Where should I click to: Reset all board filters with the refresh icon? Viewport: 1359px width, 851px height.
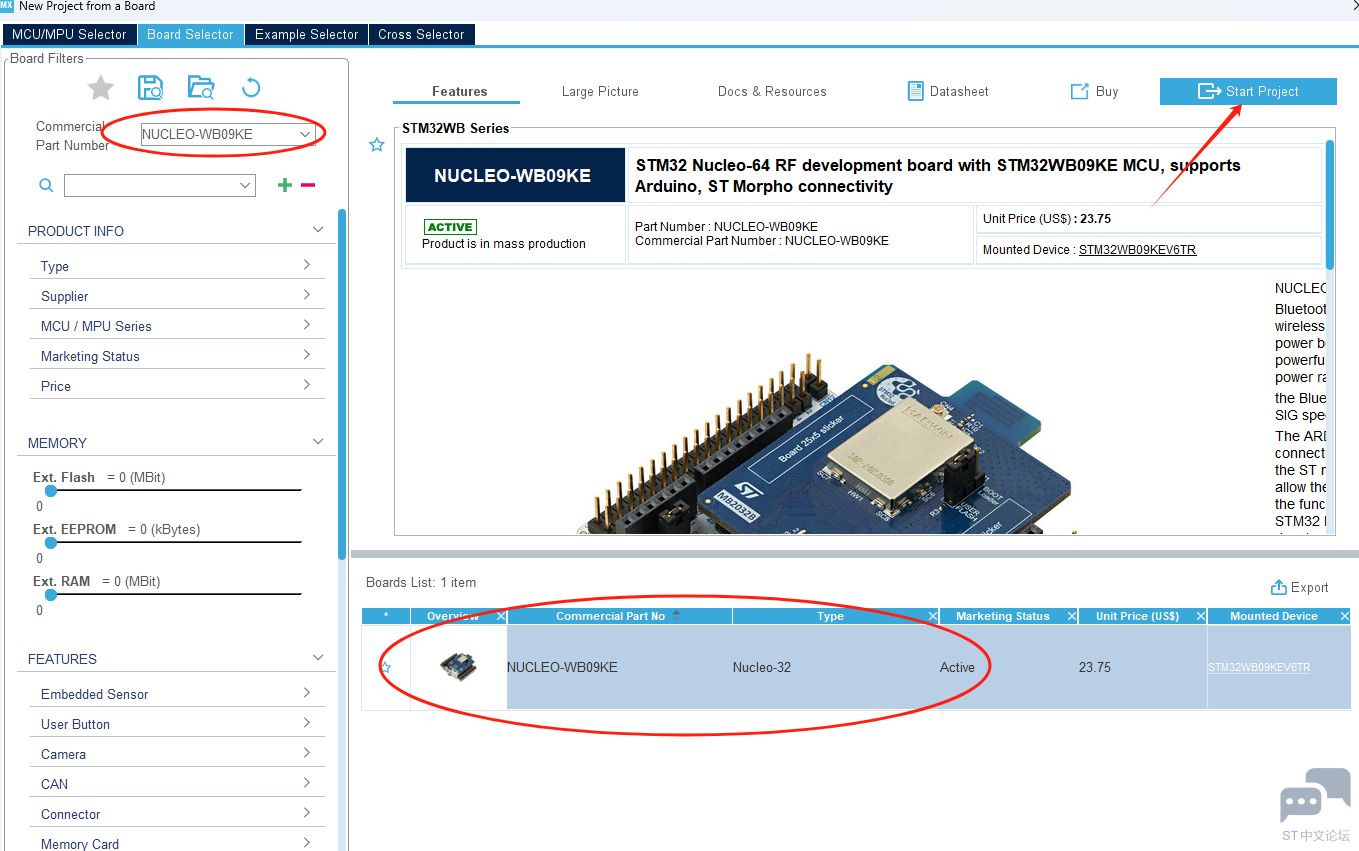251,88
